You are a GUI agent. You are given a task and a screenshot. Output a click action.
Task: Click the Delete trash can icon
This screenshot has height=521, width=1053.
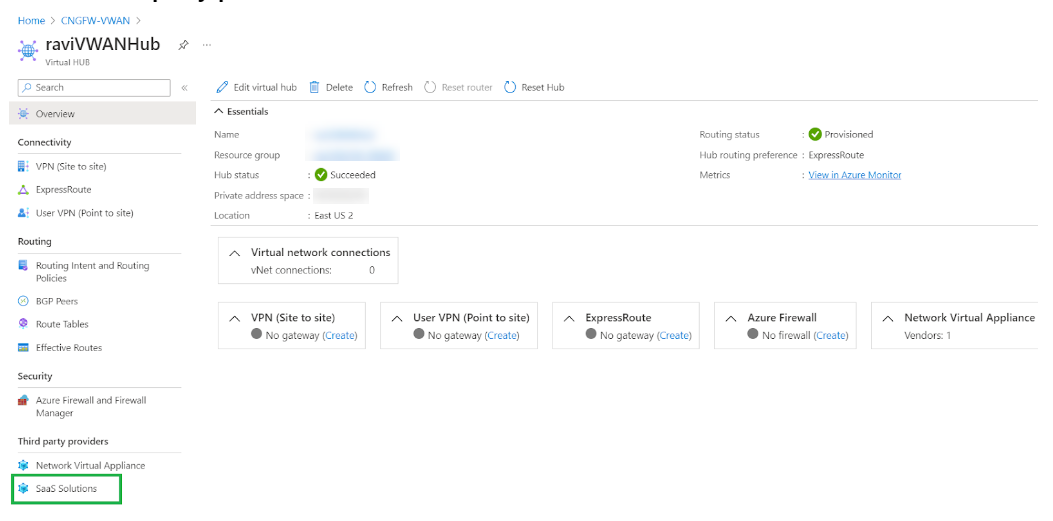[314, 87]
